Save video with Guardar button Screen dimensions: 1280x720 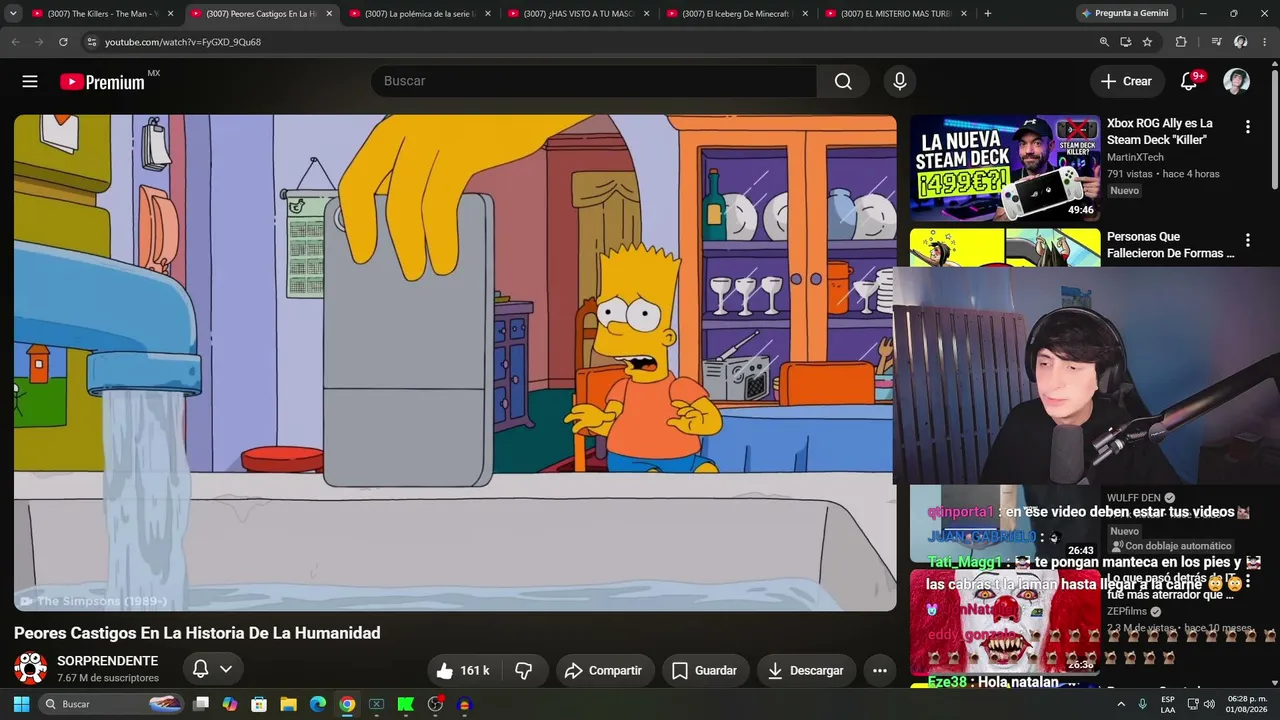pyautogui.click(x=704, y=670)
